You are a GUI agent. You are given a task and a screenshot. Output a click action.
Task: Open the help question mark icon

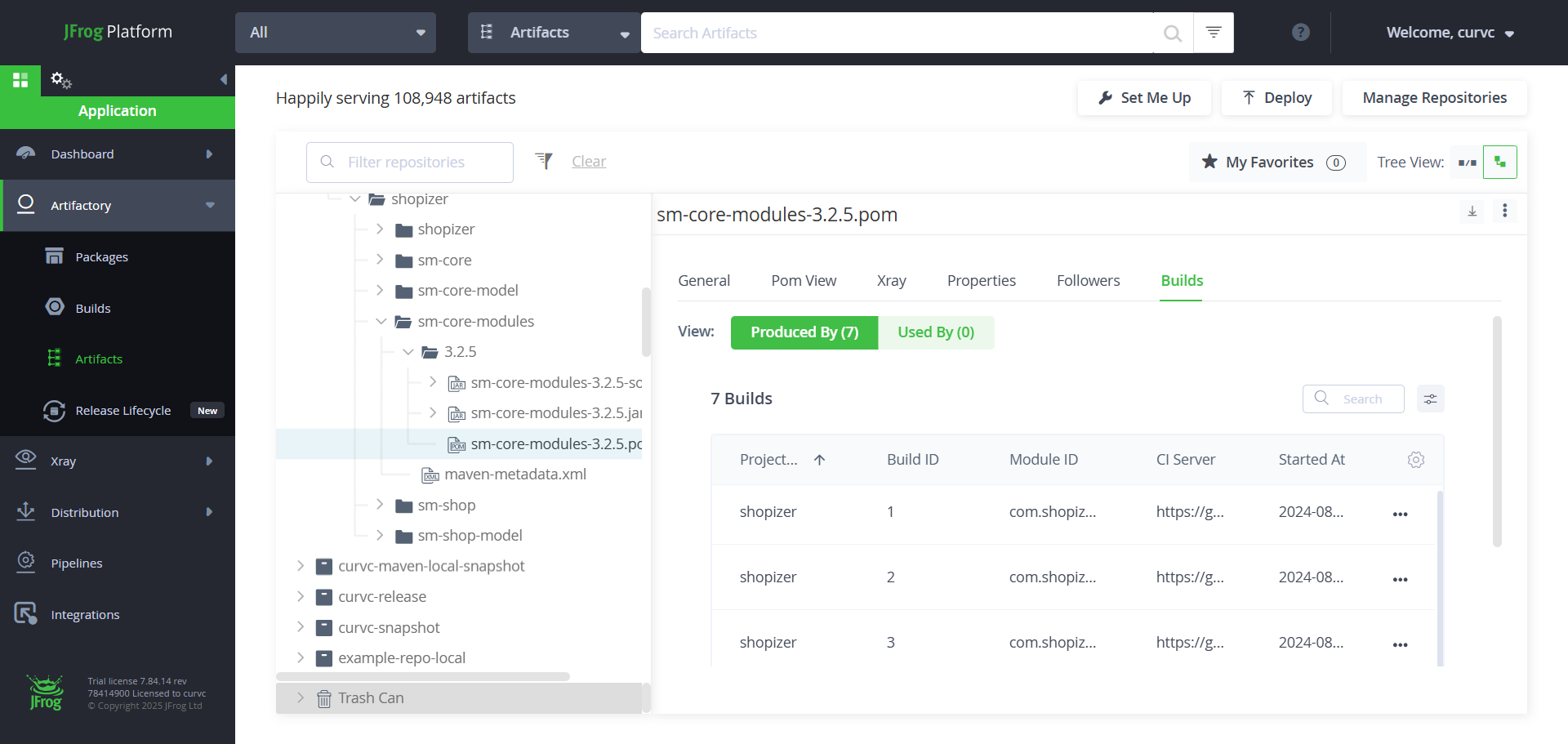1301,33
